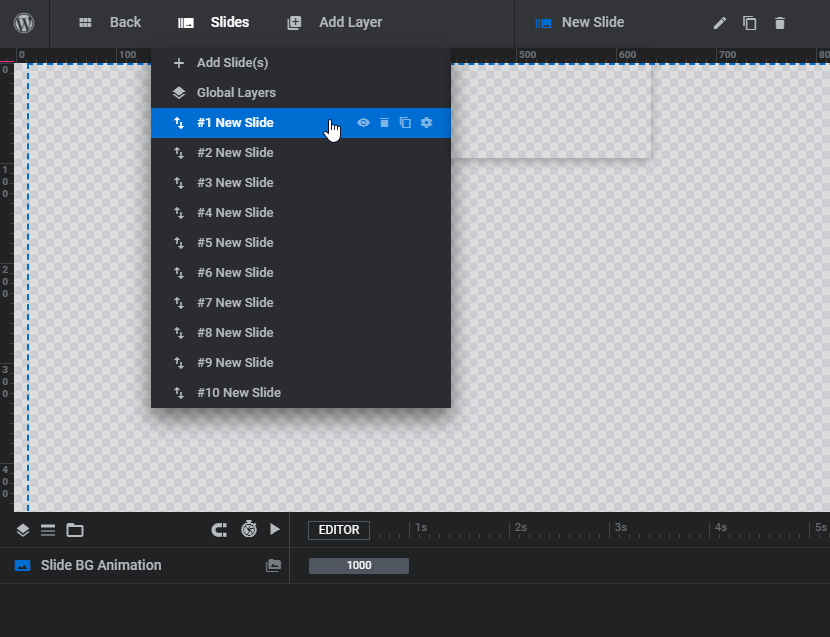Select #8 New Slide
The height and width of the screenshot is (637, 830).
click(301, 333)
